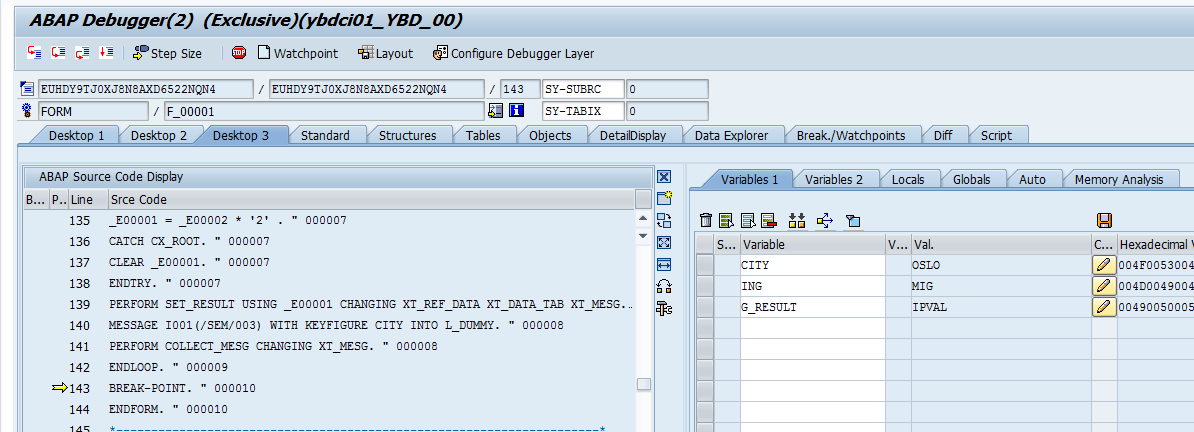Select the F_00001 event name field
This screenshot has width=1194, height=432.
click(324, 111)
